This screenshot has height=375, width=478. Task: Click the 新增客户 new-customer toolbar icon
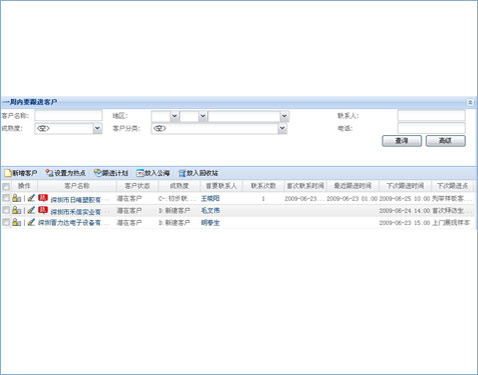tap(7, 173)
